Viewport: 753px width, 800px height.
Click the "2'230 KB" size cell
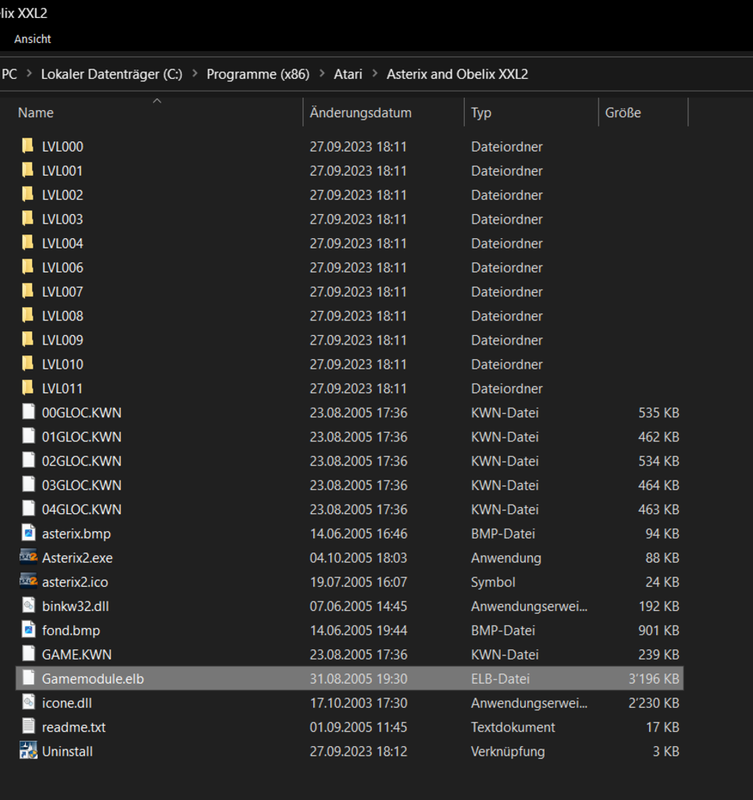654,703
